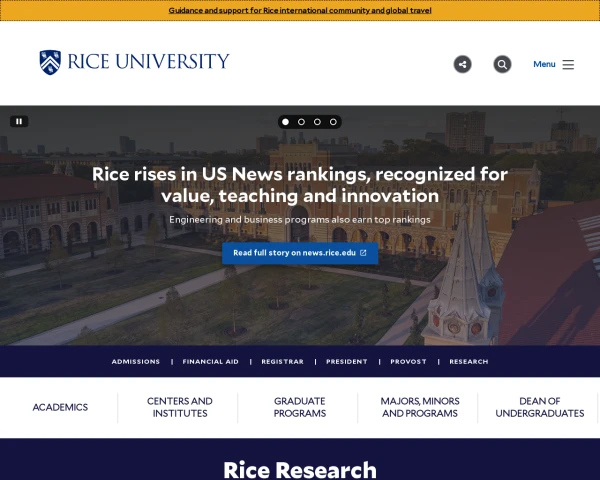Select the first carousel slide dot
Screen dimensions: 600x480
285,122
